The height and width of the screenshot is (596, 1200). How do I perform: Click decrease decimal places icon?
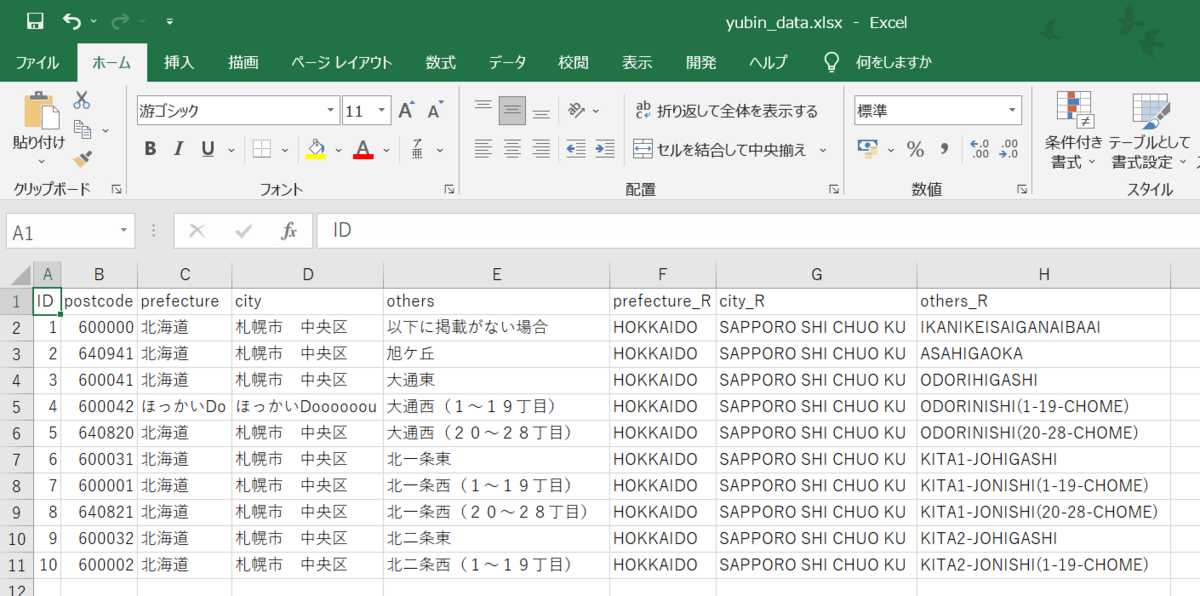(x=1009, y=149)
